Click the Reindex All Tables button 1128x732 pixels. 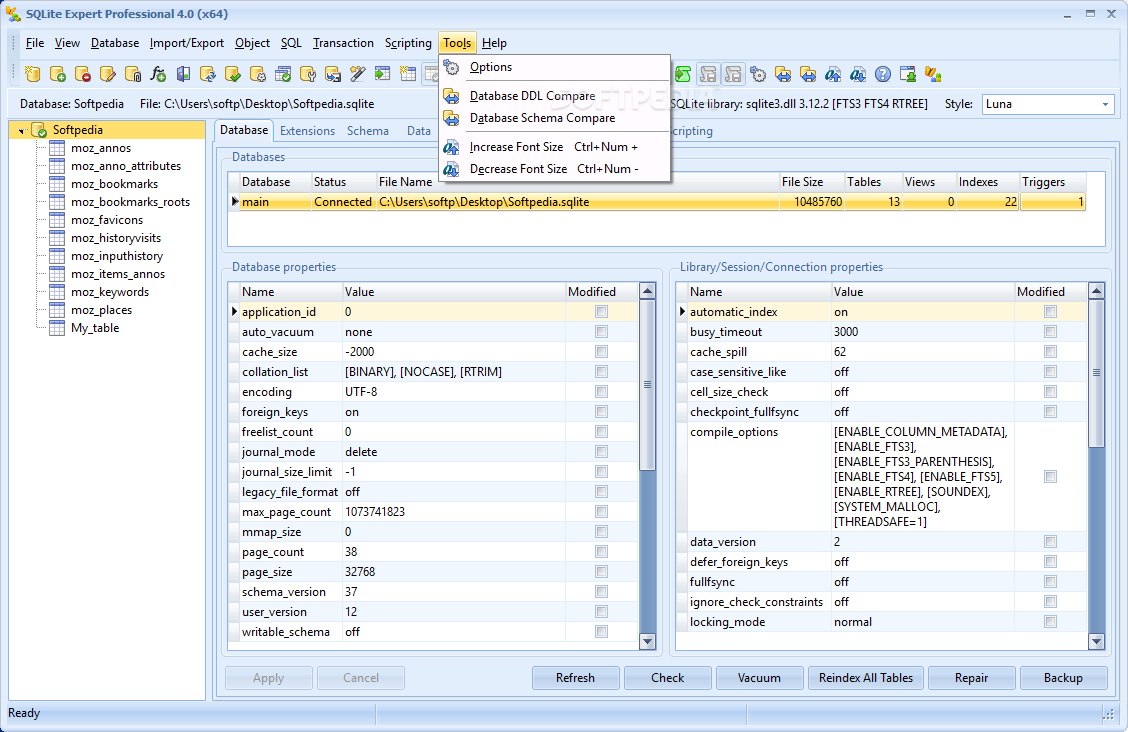pos(865,678)
